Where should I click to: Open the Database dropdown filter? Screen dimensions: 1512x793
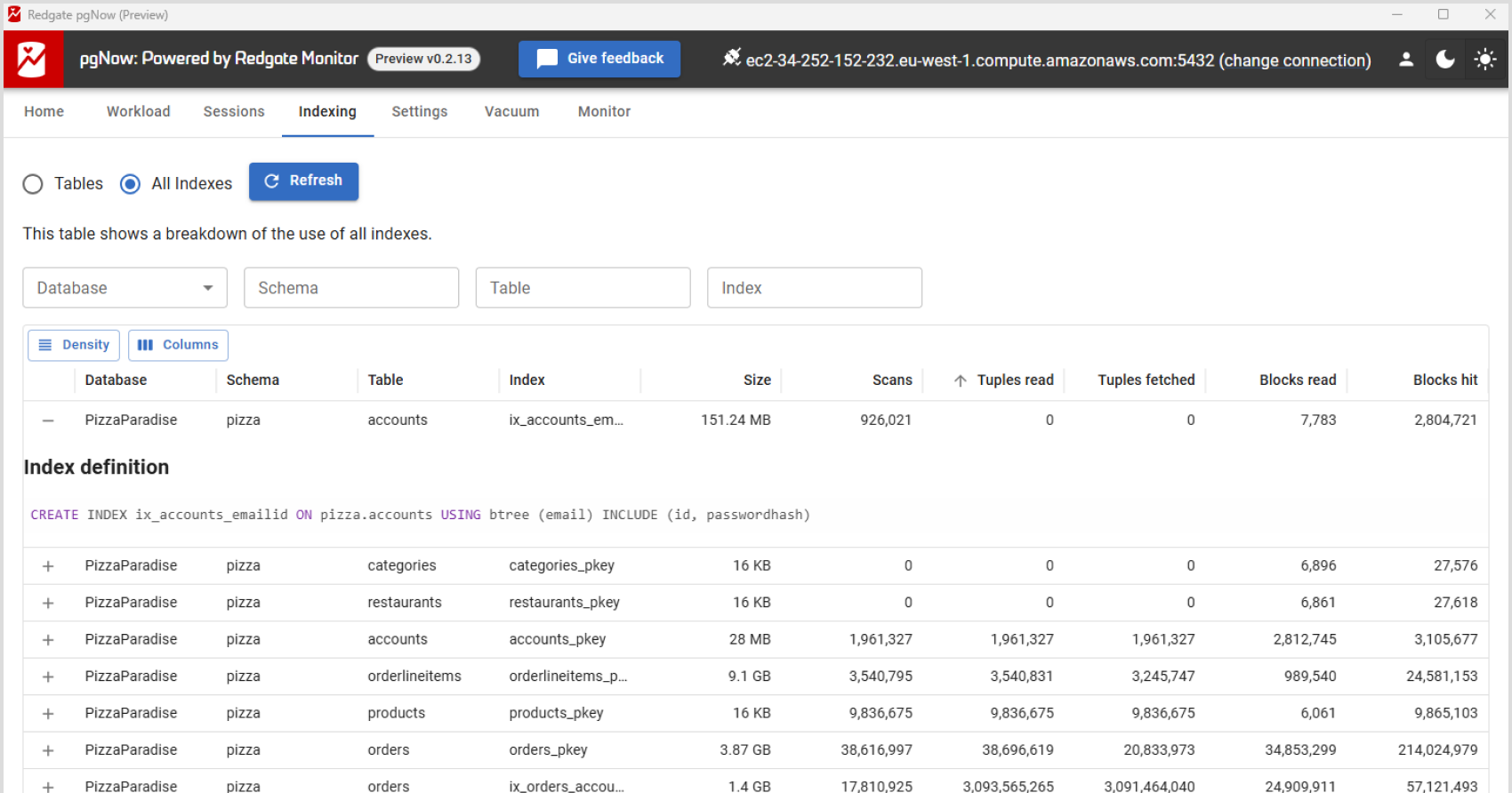(x=125, y=288)
